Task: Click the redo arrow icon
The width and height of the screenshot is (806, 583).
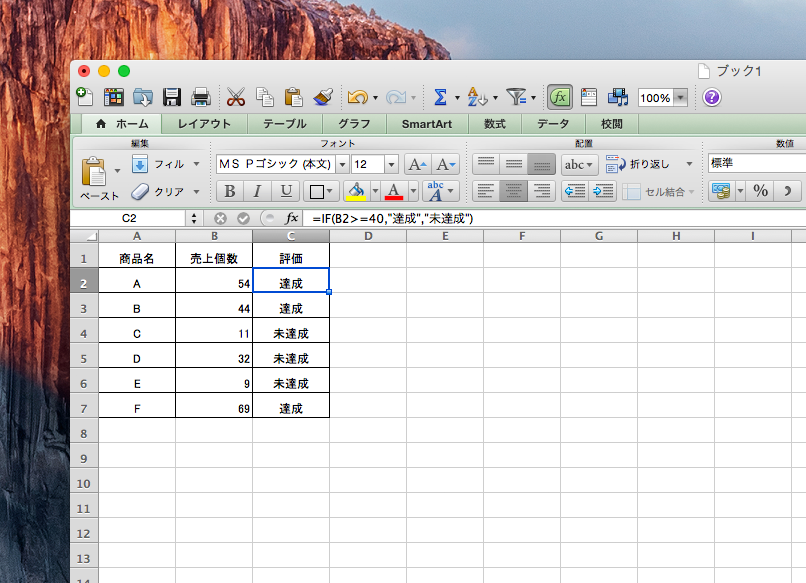Action: (396, 97)
